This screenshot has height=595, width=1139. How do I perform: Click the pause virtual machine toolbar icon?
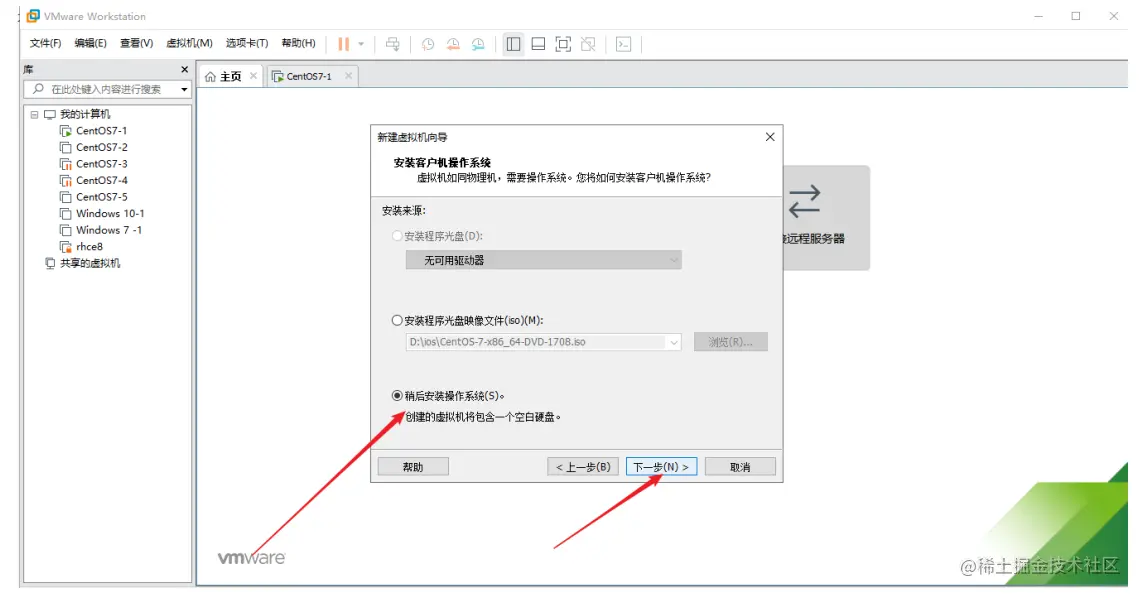pos(344,44)
